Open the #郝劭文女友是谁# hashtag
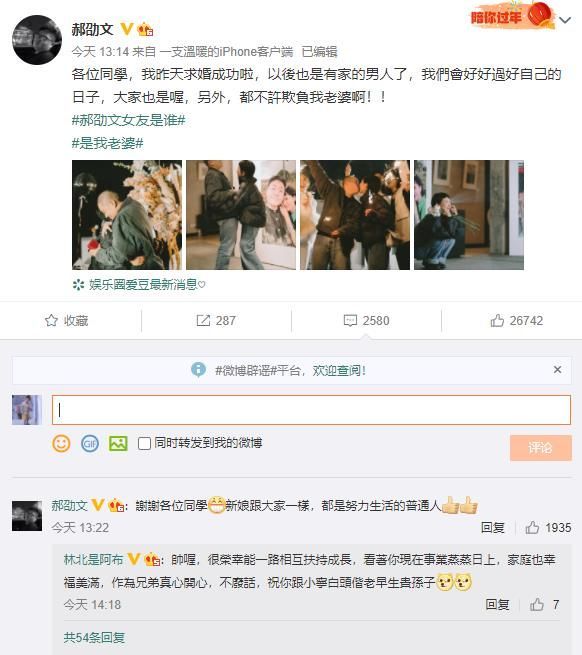The image size is (582, 655). [x=128, y=120]
